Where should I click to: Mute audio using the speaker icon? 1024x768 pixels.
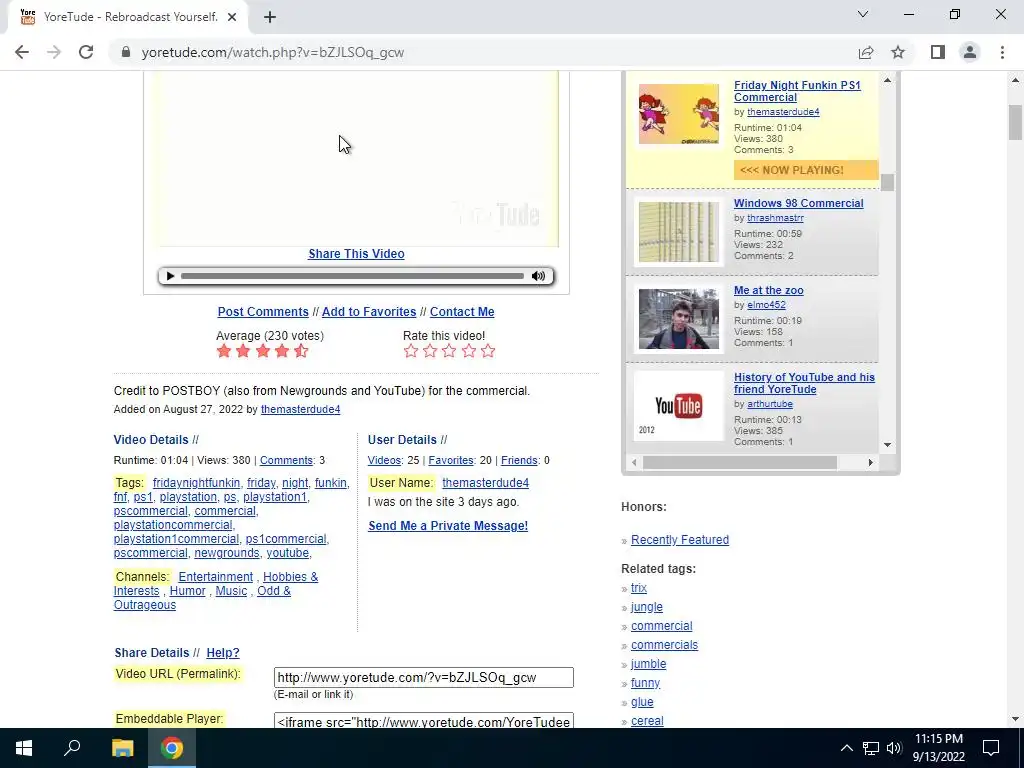pyautogui.click(x=538, y=276)
